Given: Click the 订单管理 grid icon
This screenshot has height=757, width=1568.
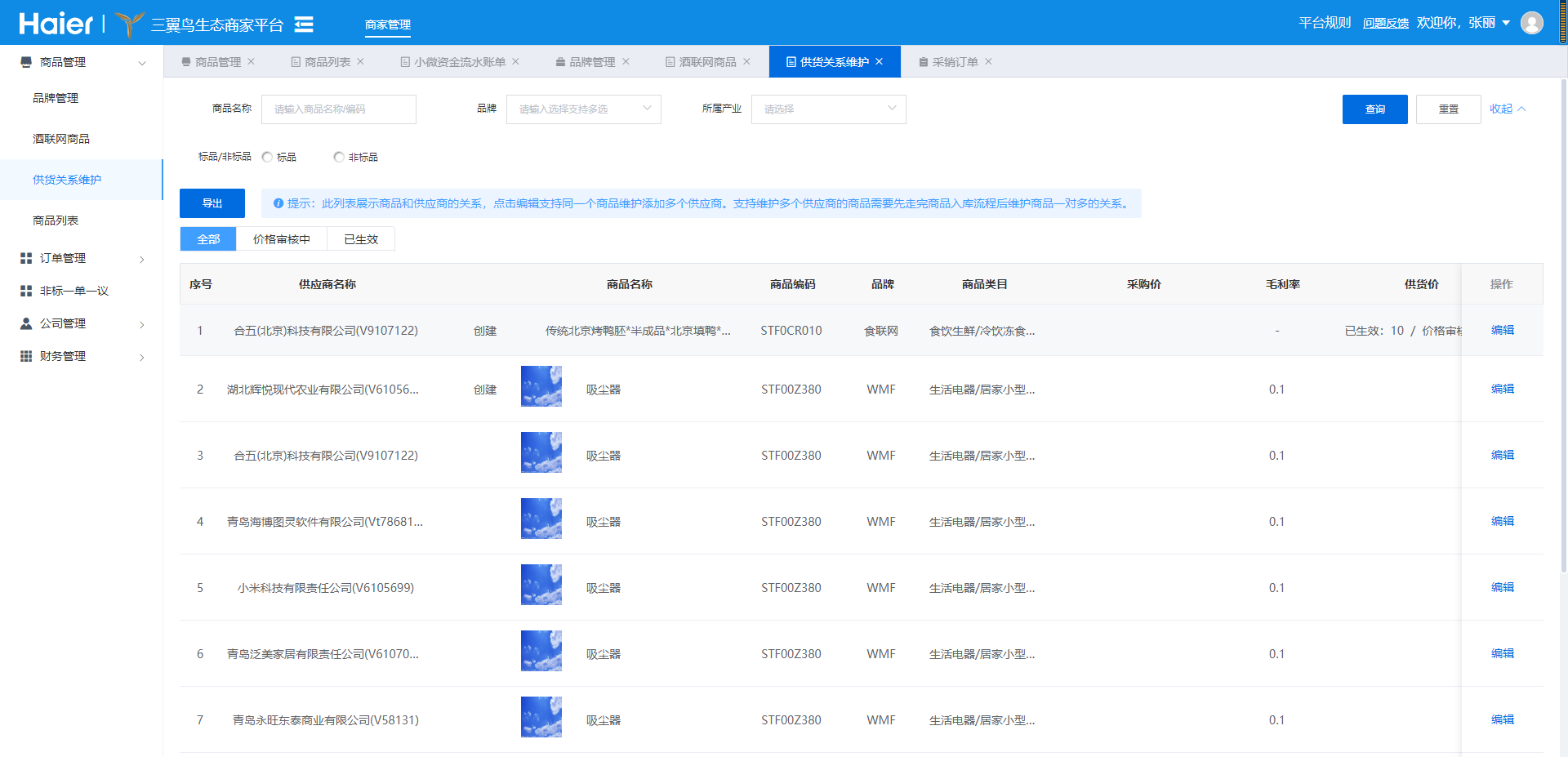Looking at the screenshot, I should (26, 258).
